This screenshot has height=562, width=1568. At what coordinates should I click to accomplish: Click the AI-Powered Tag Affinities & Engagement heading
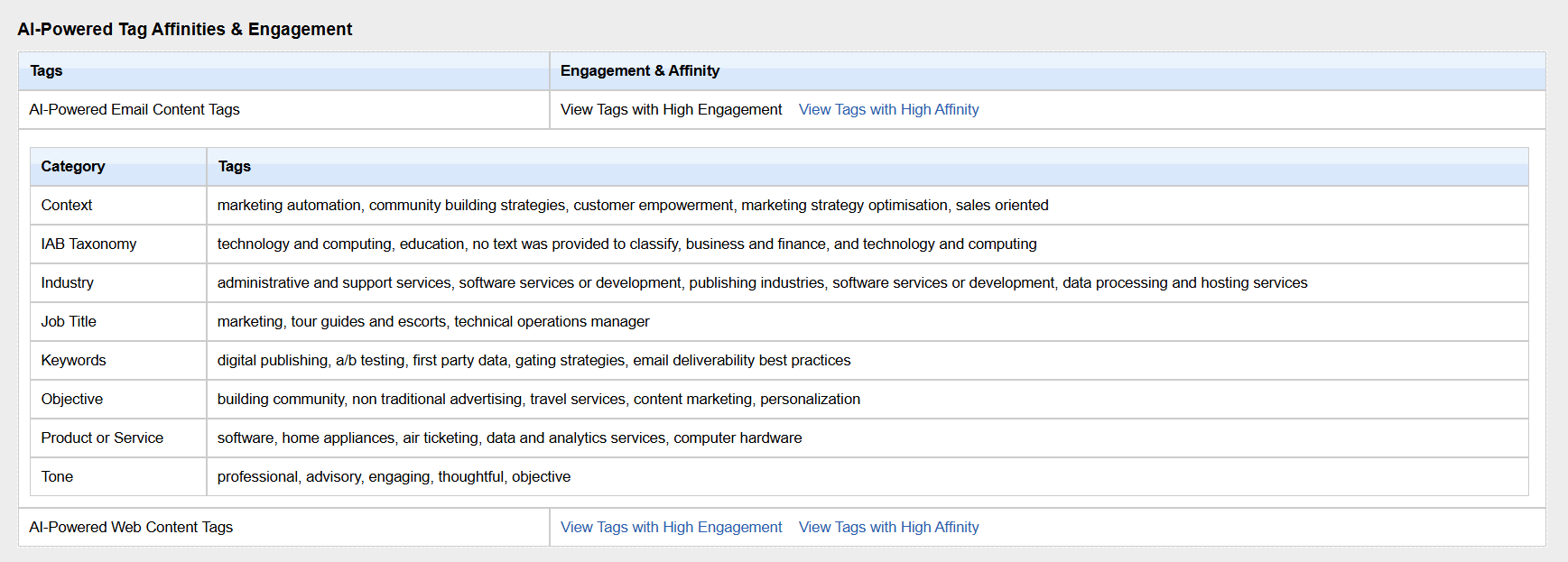click(x=184, y=29)
